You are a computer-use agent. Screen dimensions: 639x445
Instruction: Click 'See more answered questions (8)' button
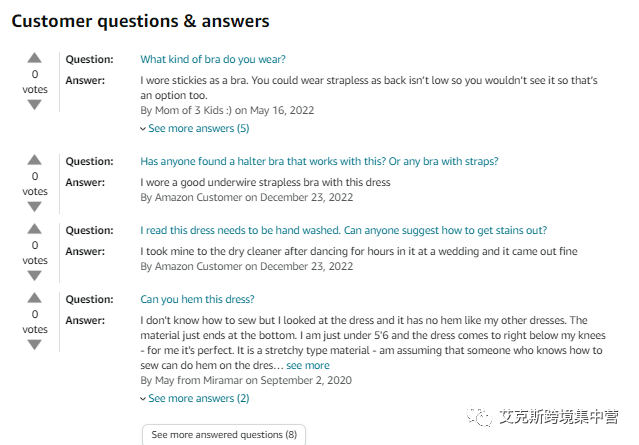coord(223,435)
